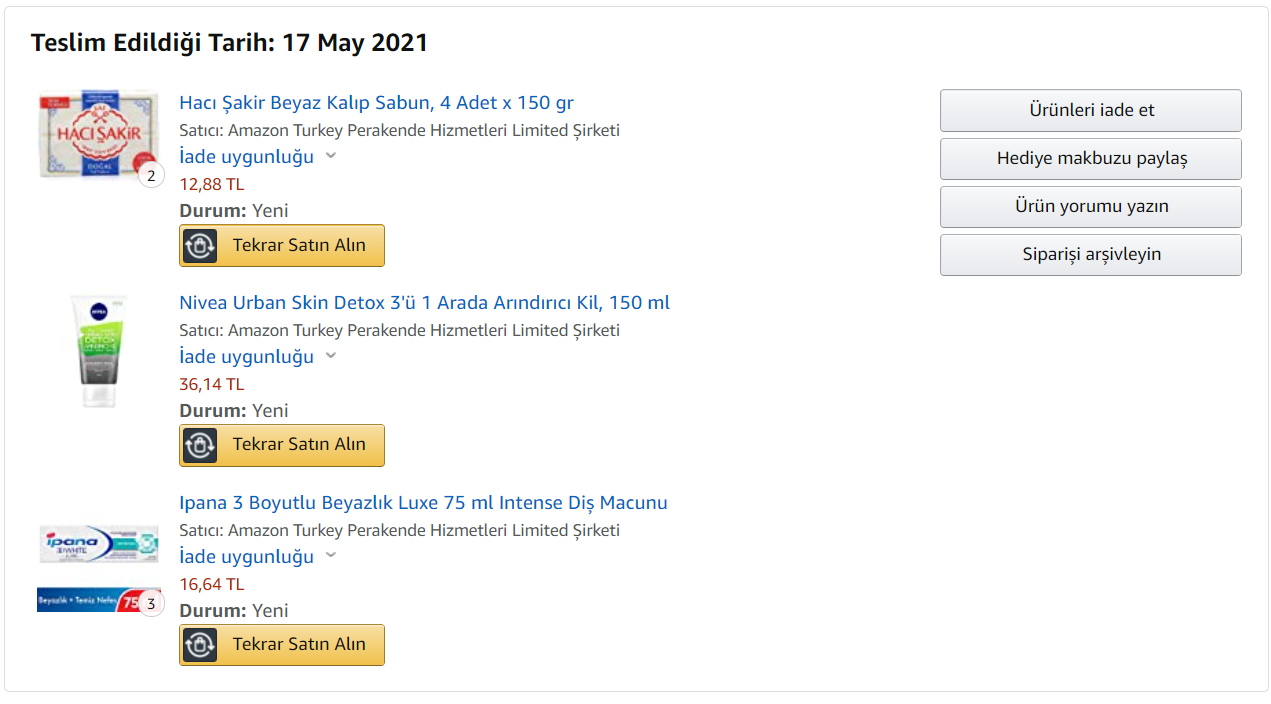Click quantity badge 3 on Ipana image
This screenshot has width=1271, height=704.
(151, 603)
